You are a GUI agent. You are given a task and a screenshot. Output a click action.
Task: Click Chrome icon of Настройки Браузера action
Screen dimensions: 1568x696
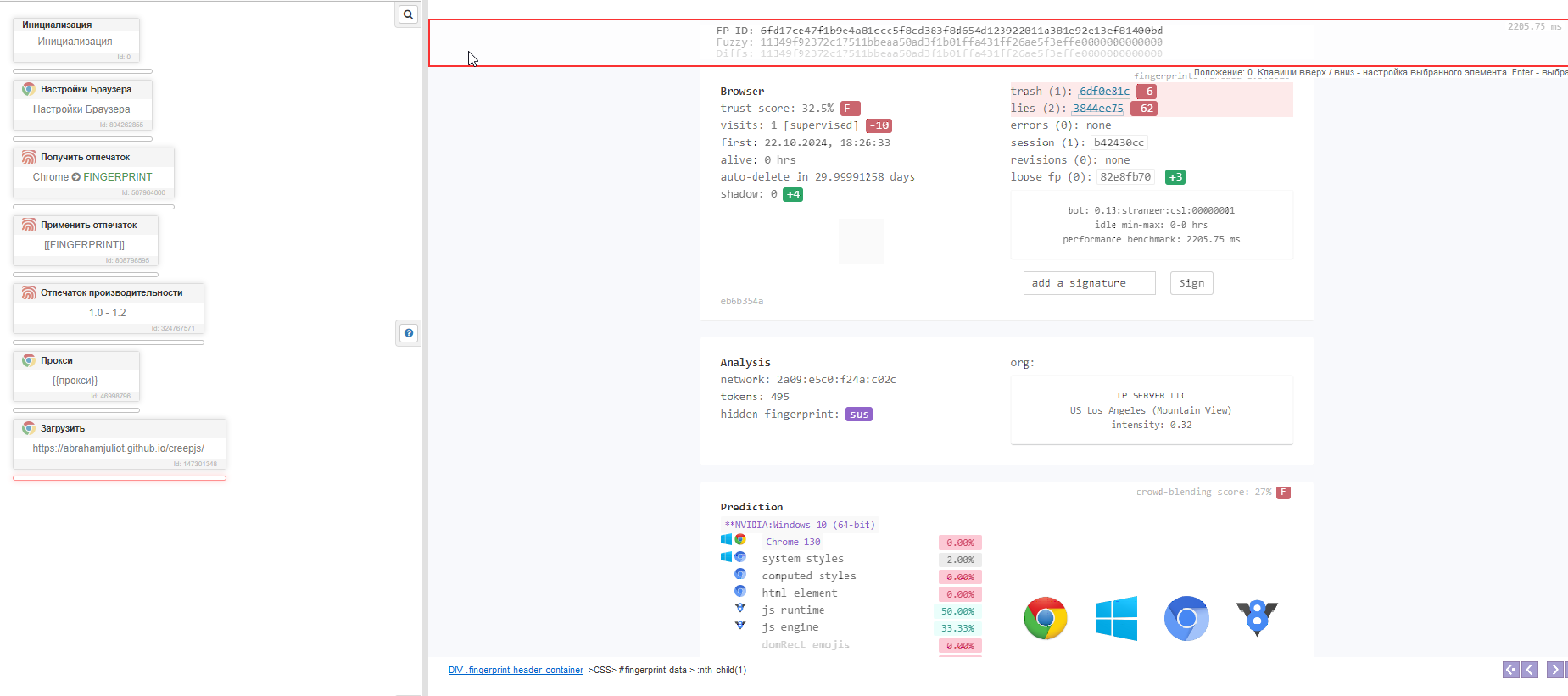[29, 89]
